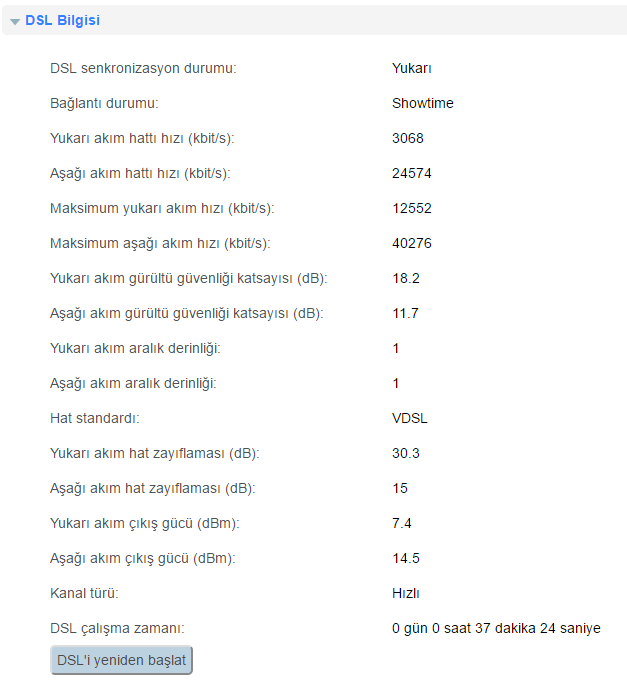The height and width of the screenshot is (691, 627).
Task: Click the DSL Bilgisi header title
Action: click(62, 20)
